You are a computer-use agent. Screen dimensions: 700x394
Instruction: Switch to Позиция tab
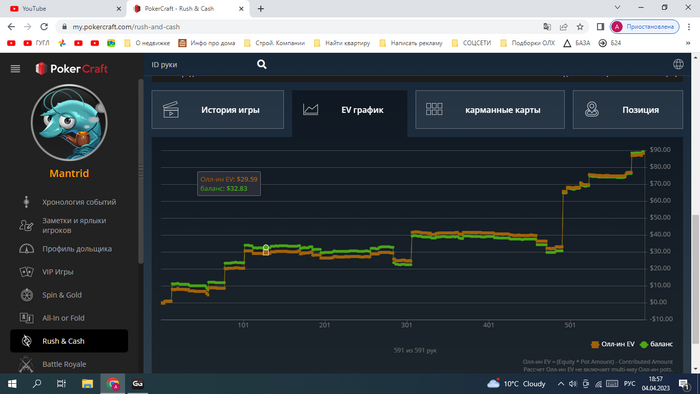(628, 110)
